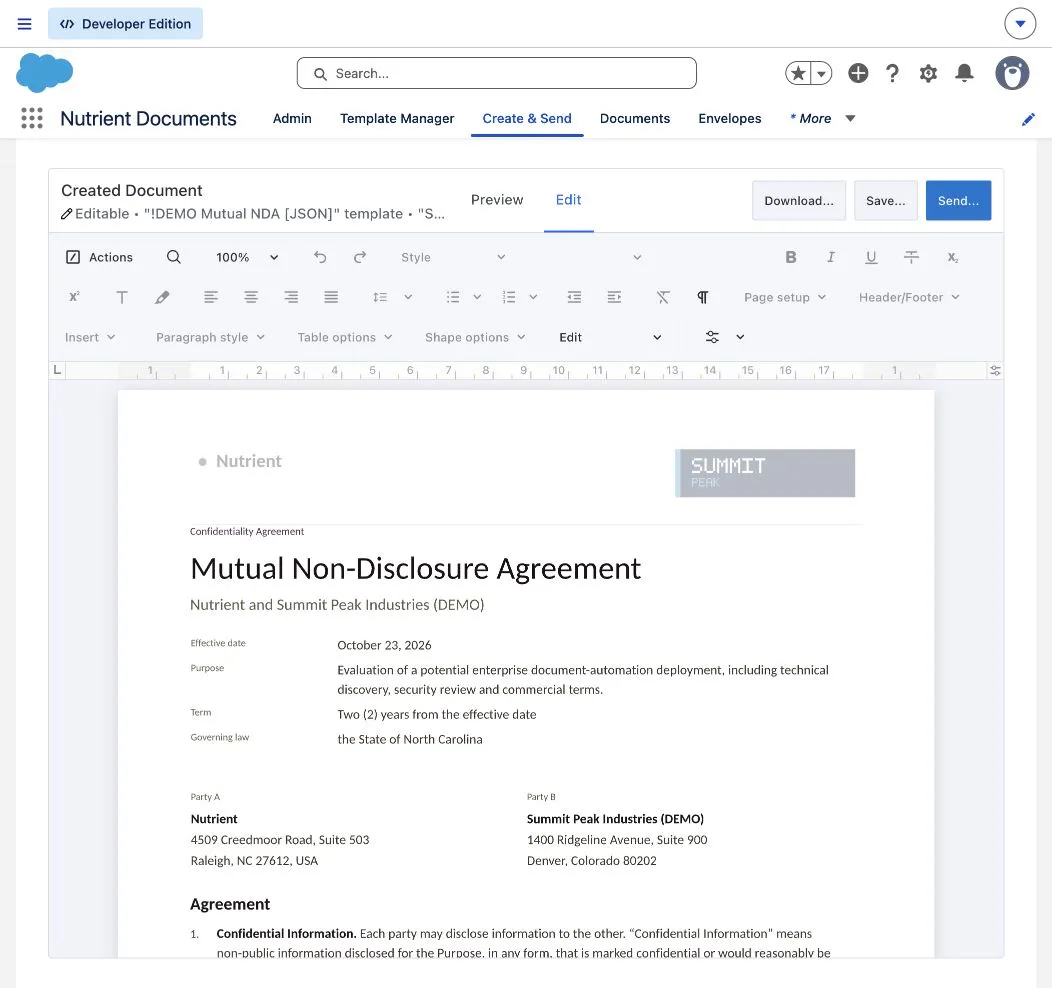The image size is (1052, 988).
Task: Click the text color T icon
Action: pyautogui.click(x=121, y=297)
